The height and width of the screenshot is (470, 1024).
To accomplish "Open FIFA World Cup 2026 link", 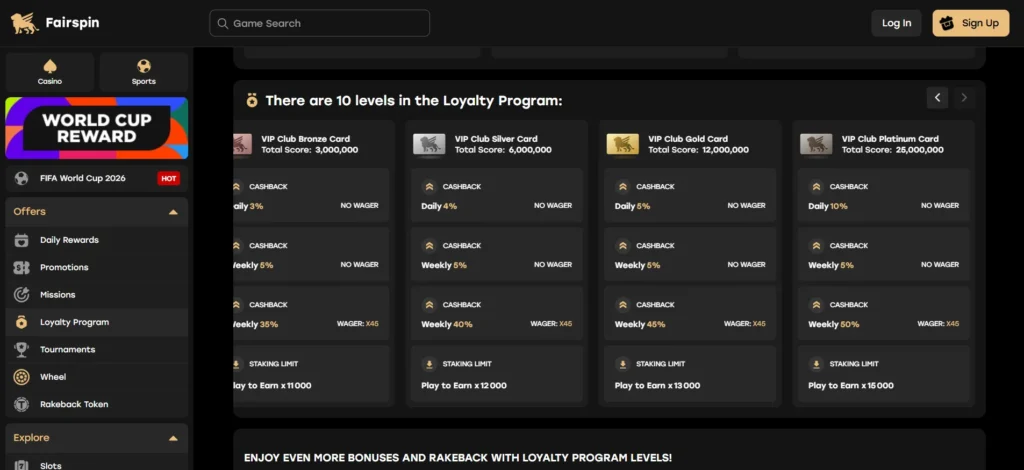I will (97, 178).
